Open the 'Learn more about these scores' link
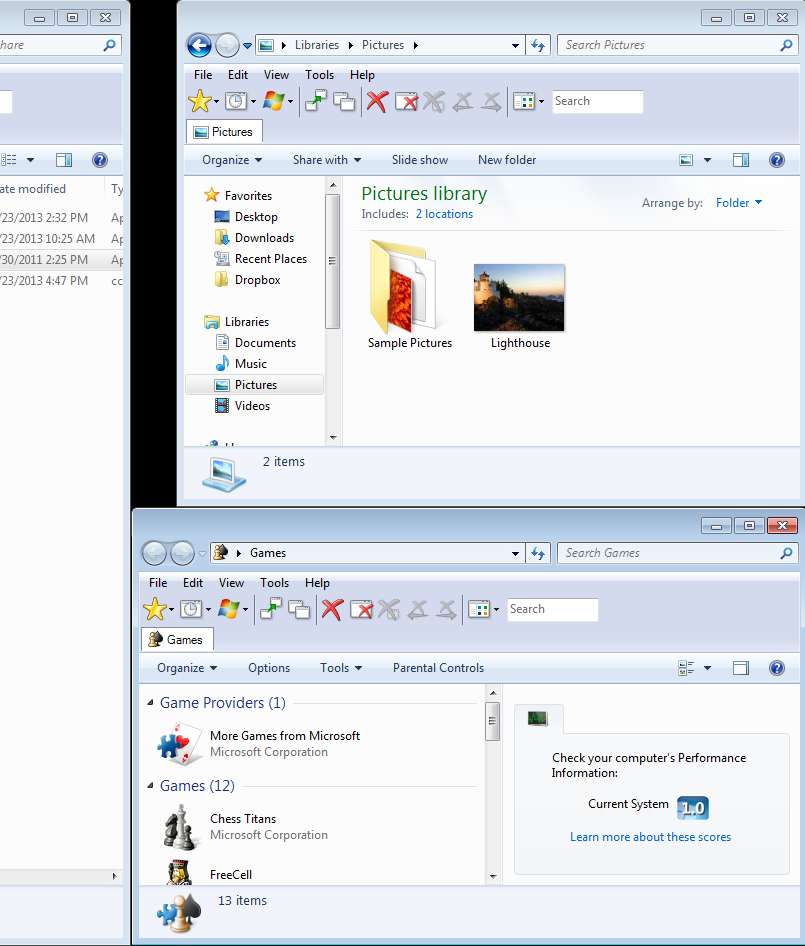 pyautogui.click(x=650, y=837)
